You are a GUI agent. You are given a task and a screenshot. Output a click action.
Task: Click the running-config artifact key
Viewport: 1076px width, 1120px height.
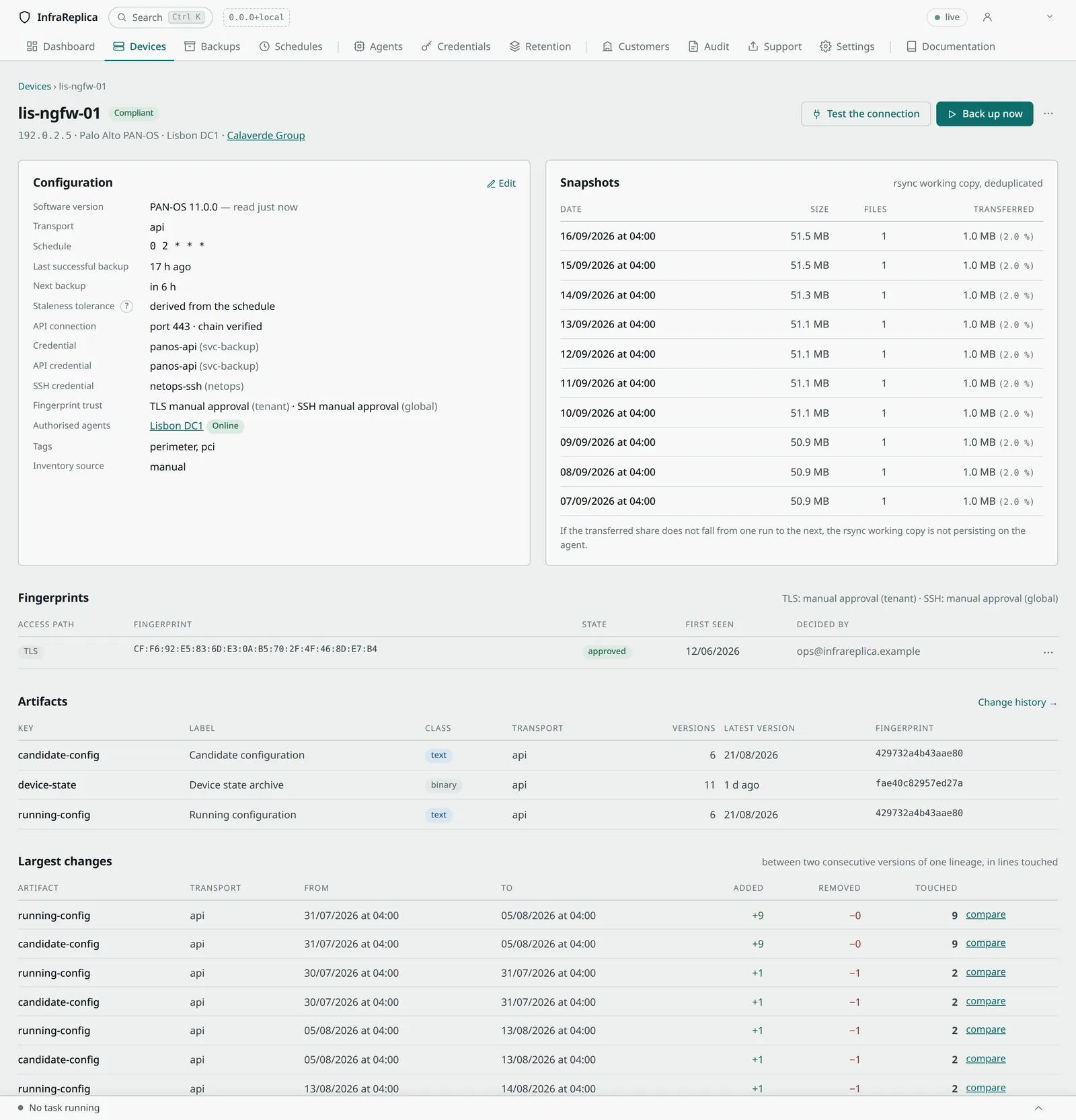coord(54,815)
